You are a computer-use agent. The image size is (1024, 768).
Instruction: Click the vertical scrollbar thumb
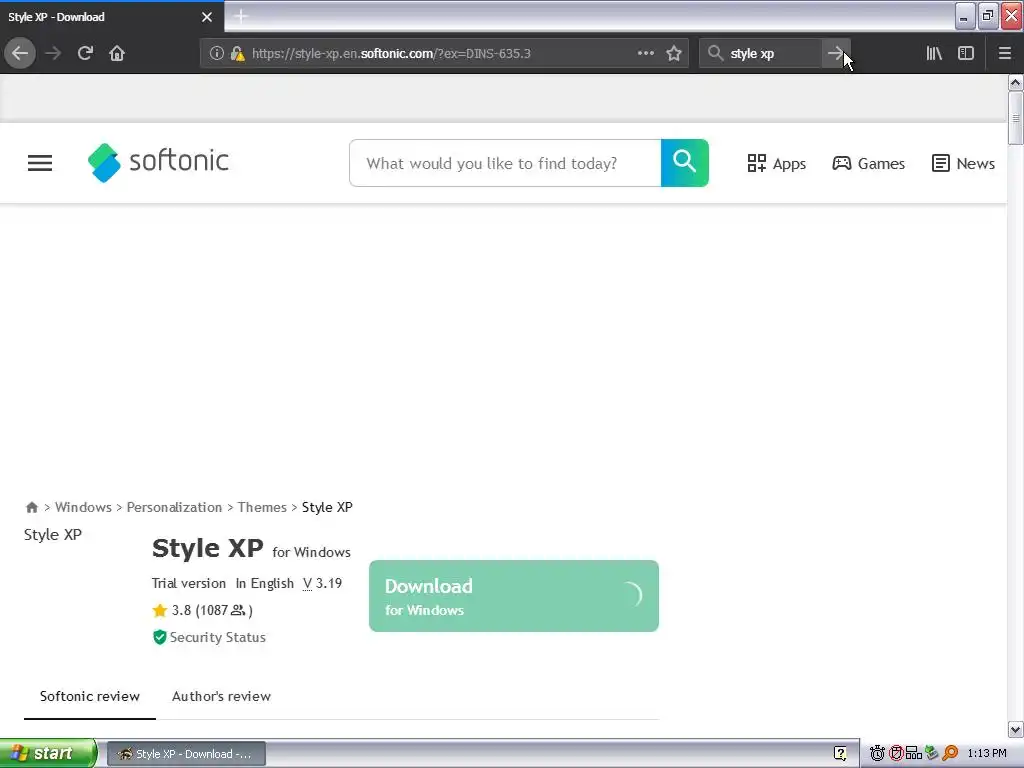[x=1015, y=118]
